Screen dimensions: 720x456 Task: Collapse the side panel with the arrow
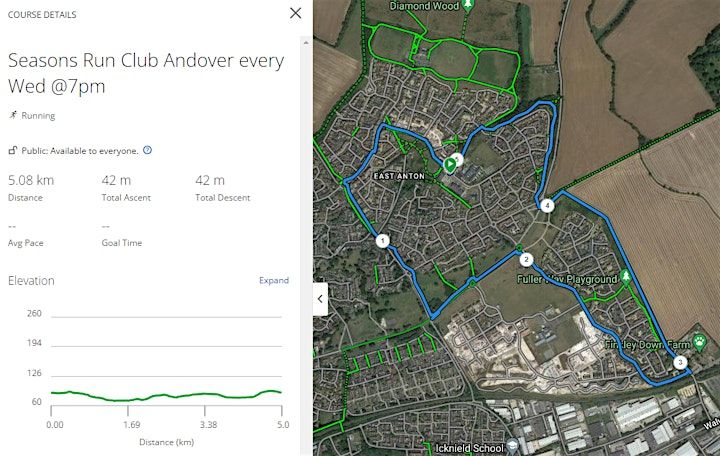[320, 298]
